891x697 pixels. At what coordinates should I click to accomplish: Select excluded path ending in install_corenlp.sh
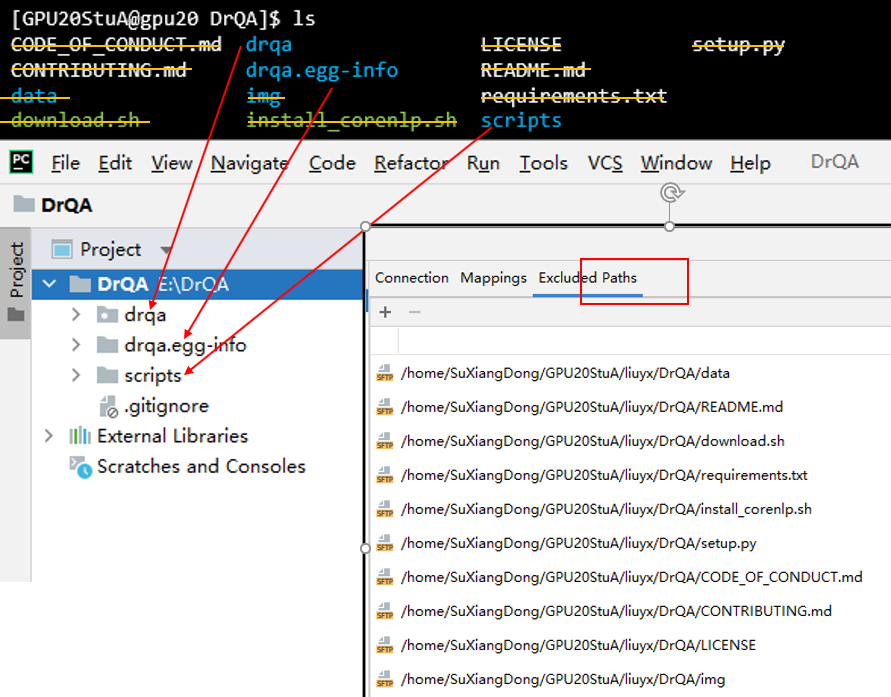[606, 510]
